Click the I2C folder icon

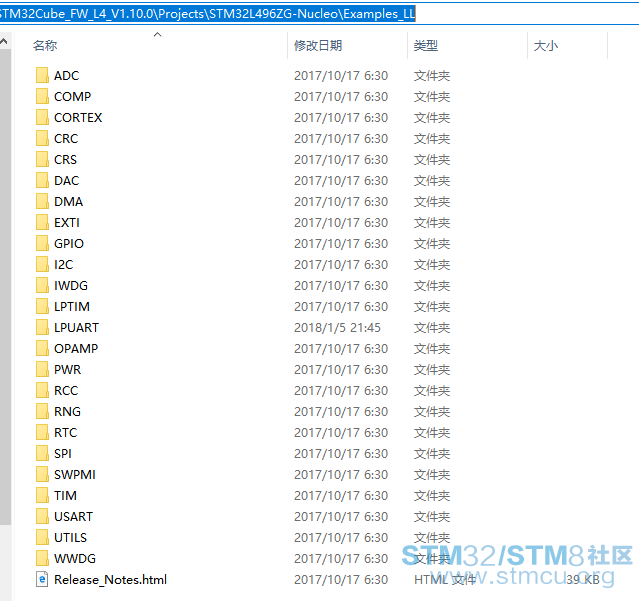[42, 264]
